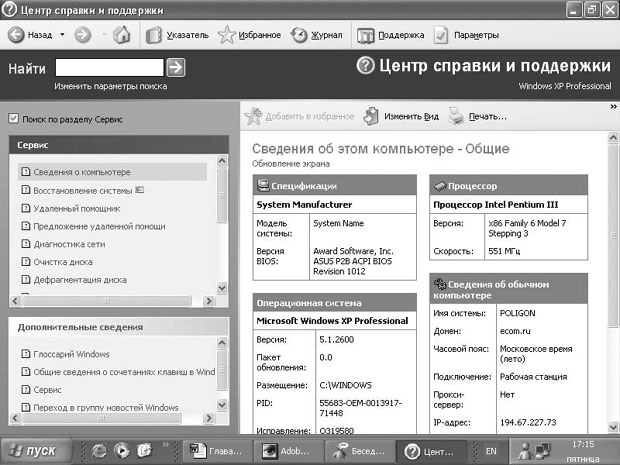Click content pane scroll-down arrow
Image resolution: width=620 pixels, height=465 pixels.
coord(613,427)
